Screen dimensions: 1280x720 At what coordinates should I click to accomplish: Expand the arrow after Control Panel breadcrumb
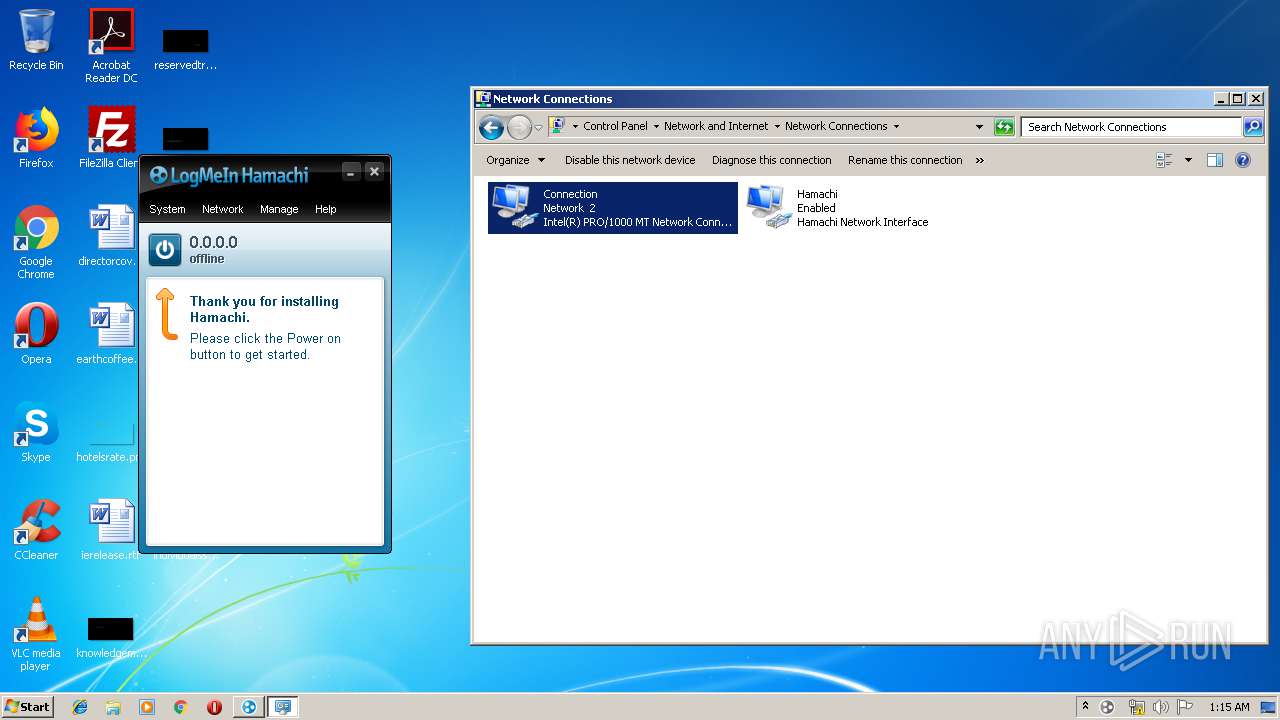656,127
